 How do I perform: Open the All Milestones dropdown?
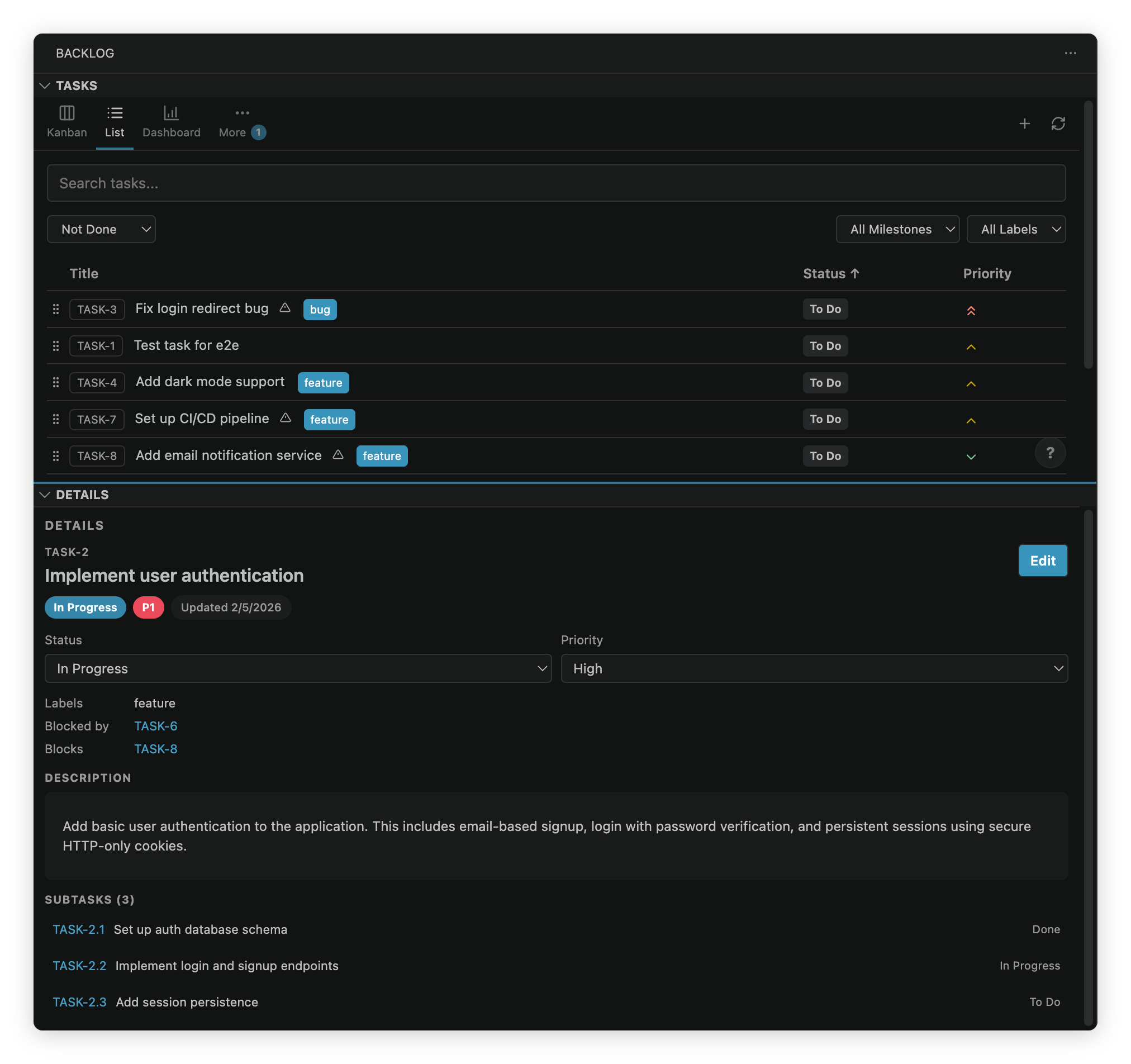coord(897,229)
